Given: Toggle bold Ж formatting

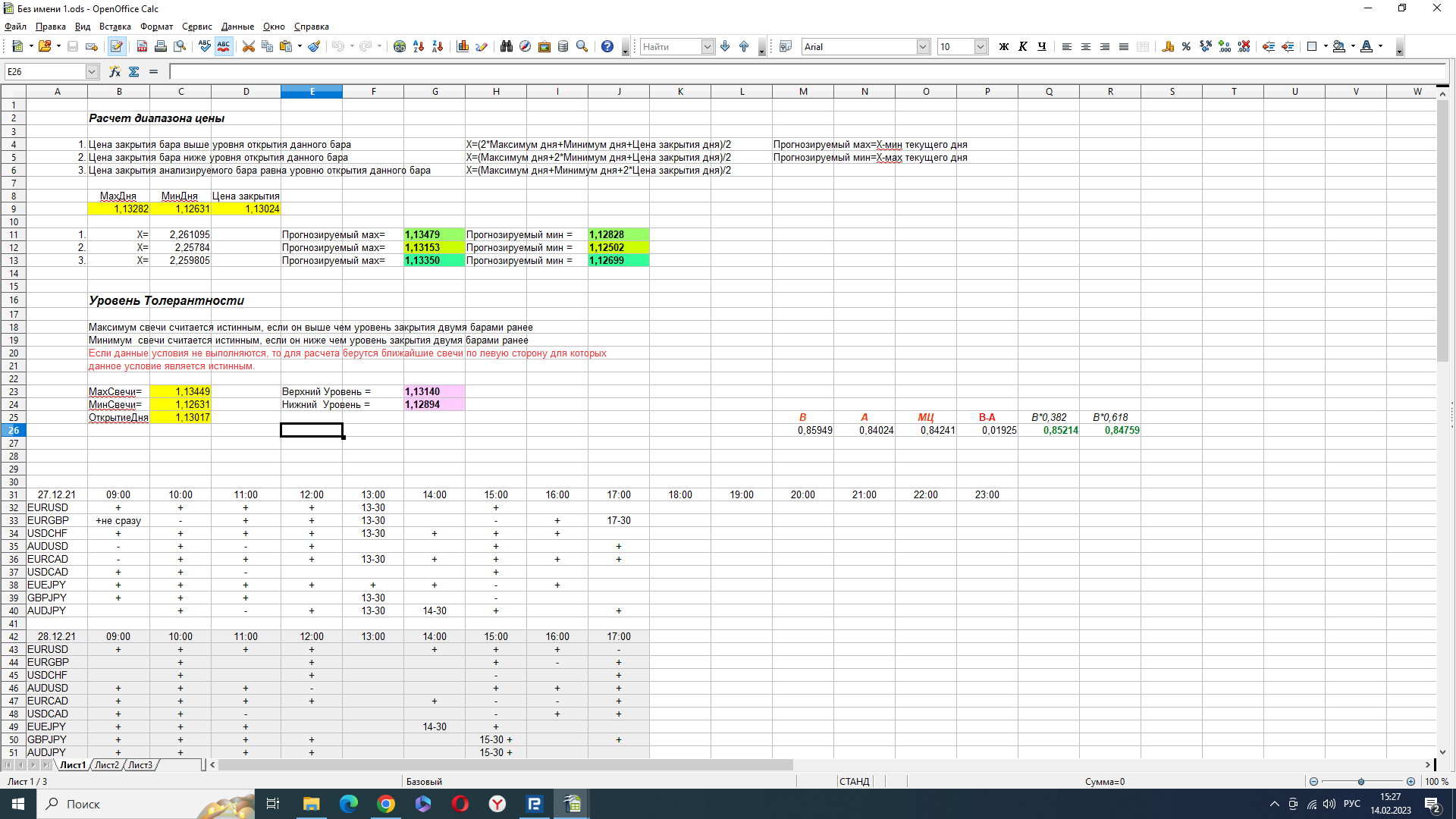Looking at the screenshot, I should click(x=1004, y=47).
